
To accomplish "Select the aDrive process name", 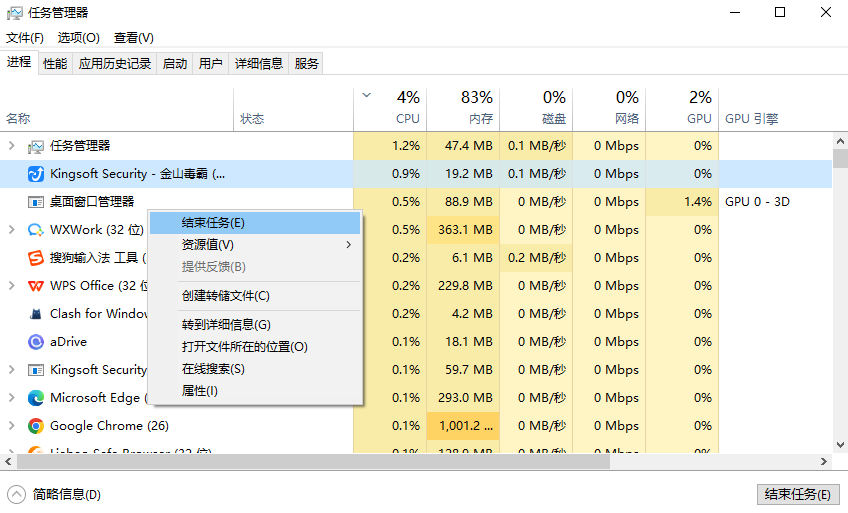I will 68,342.
